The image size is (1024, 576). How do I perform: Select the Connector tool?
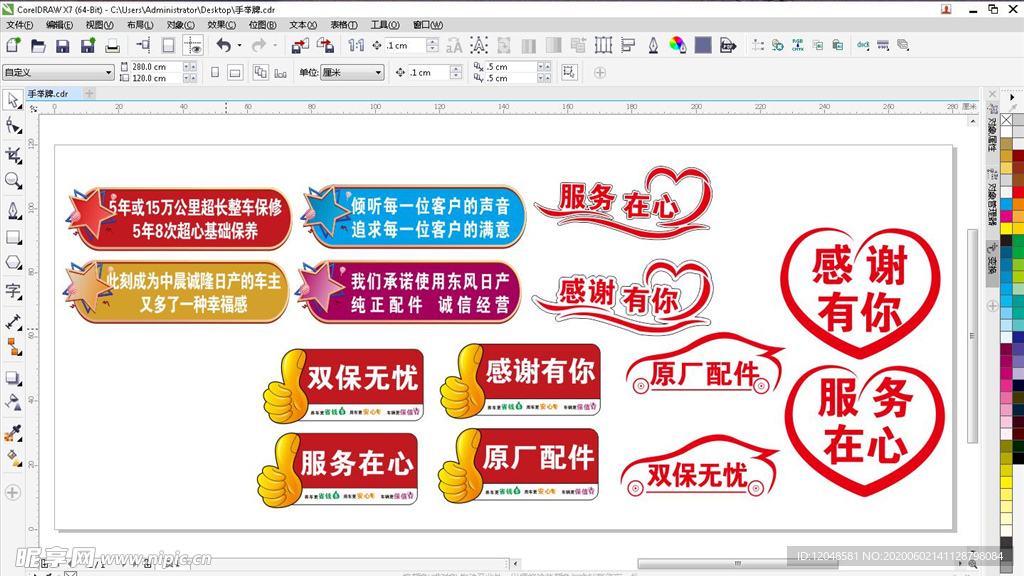click(12, 347)
